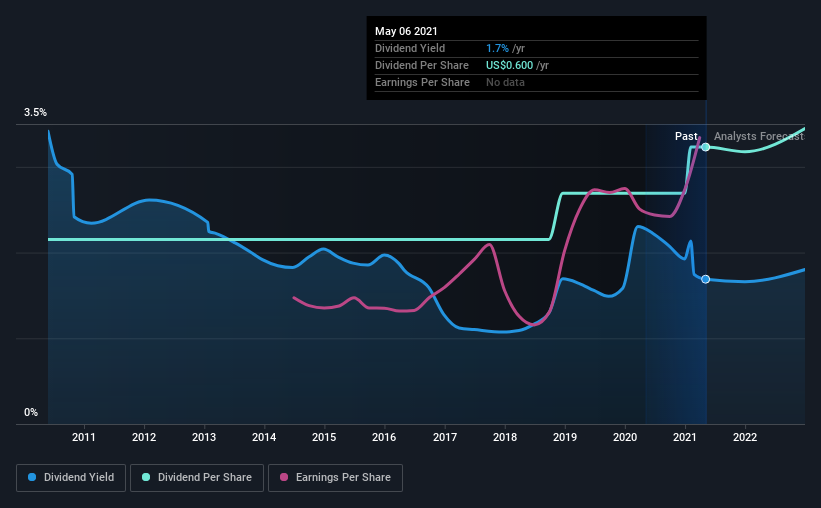Click the tooltip Dividend Per Share row label
The image size is (821, 508).
pyautogui.click(x=422, y=65)
